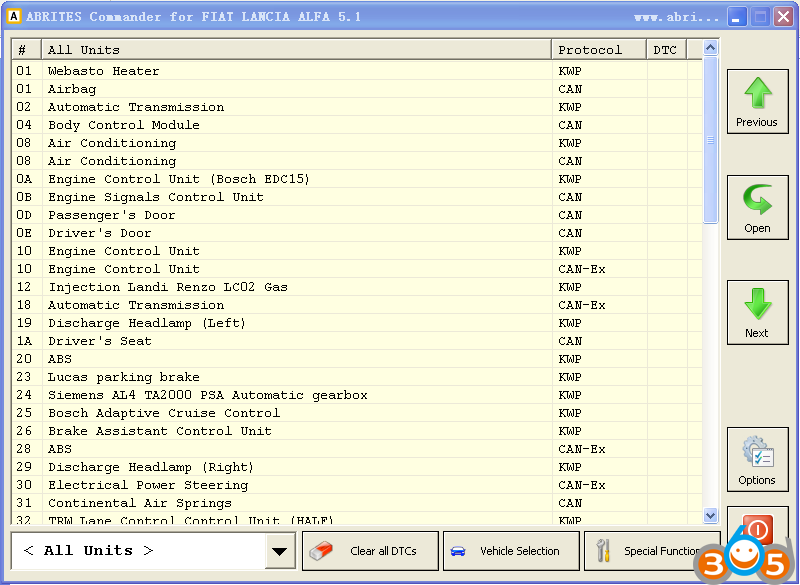The width and height of the screenshot is (800, 585).
Task: Click the green Next down-arrow button
Action: (x=757, y=312)
